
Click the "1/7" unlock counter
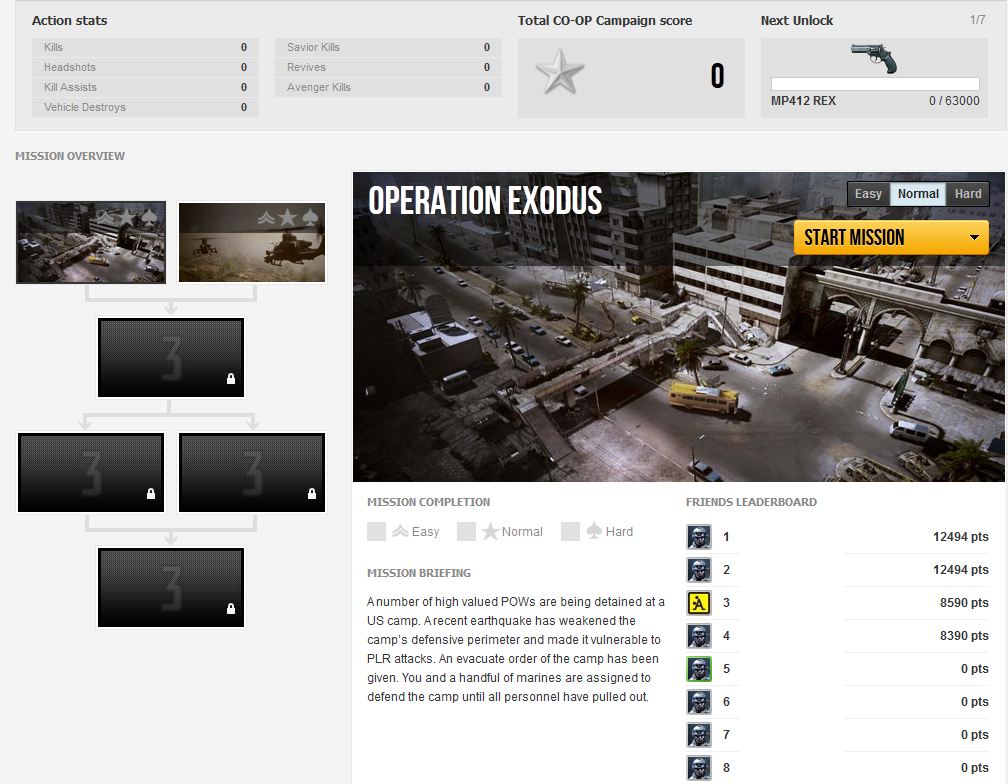977,20
